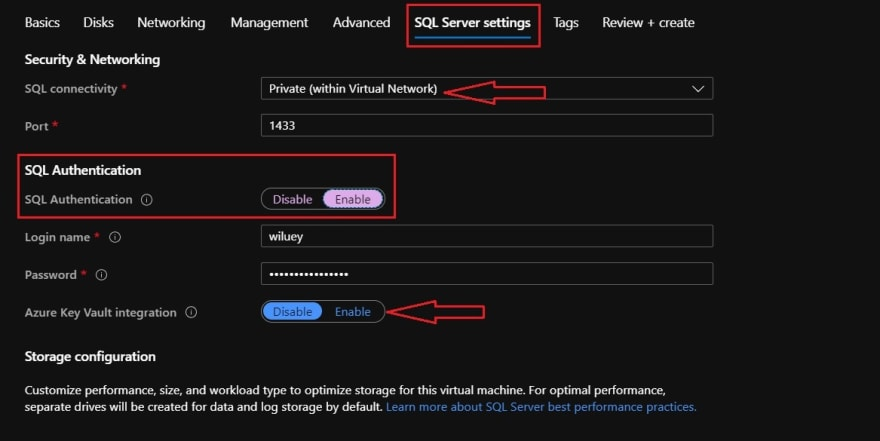
Task: Select the Advanced tab
Action: (361, 23)
